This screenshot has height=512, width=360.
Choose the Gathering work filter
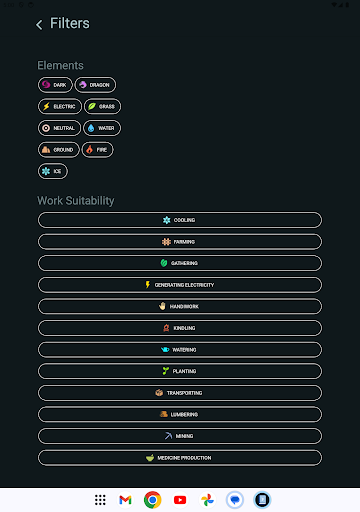pyautogui.click(x=180, y=263)
